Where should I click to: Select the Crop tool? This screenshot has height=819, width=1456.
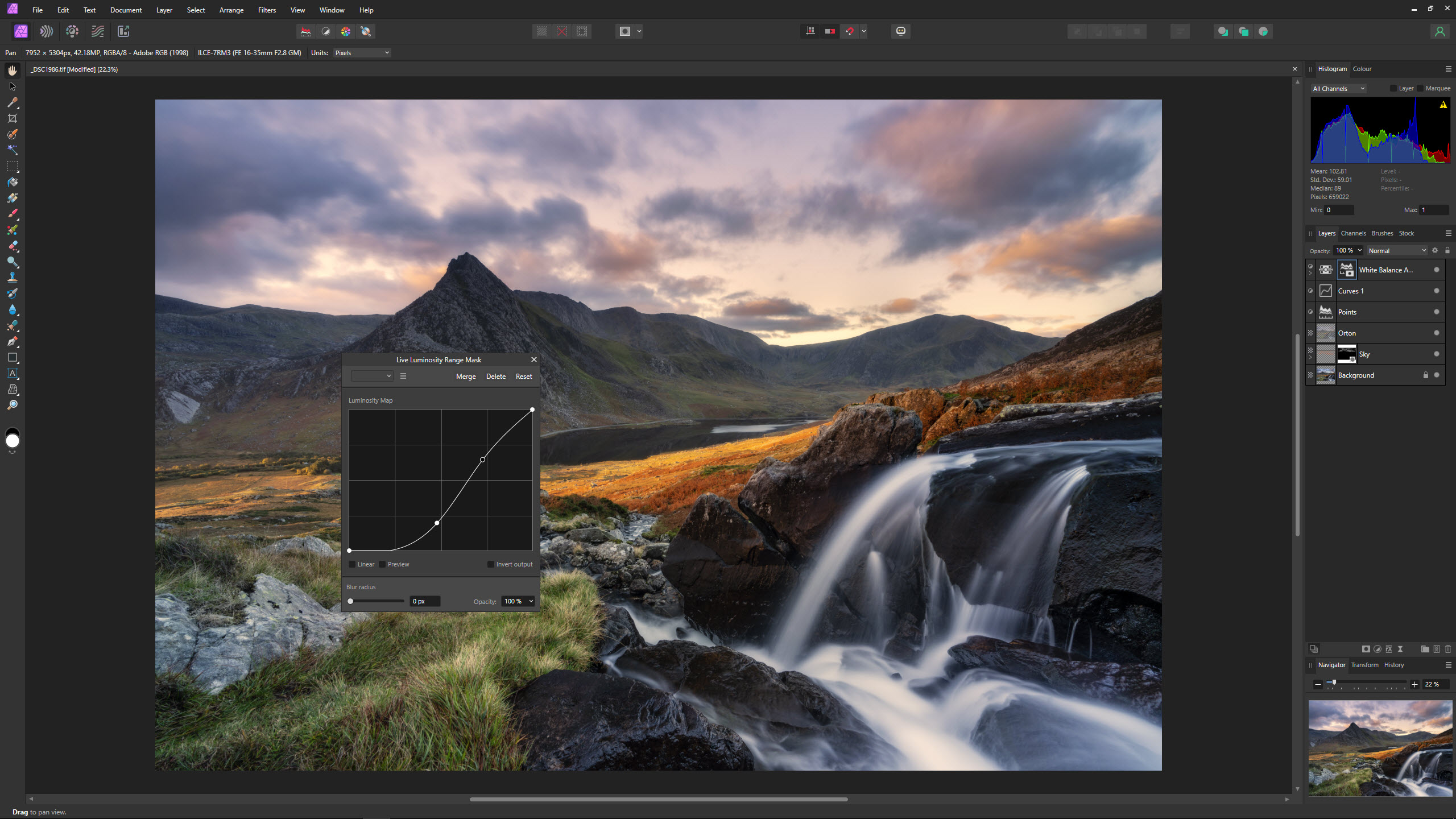tap(13, 118)
